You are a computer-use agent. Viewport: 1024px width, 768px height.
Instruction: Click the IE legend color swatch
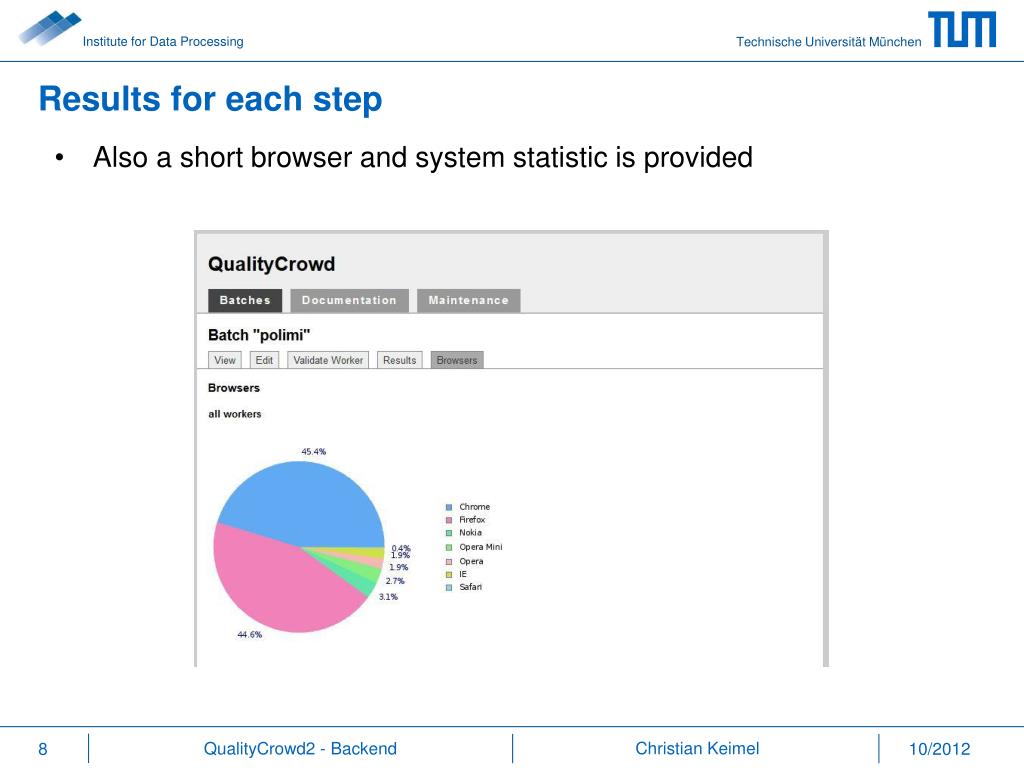(x=449, y=575)
